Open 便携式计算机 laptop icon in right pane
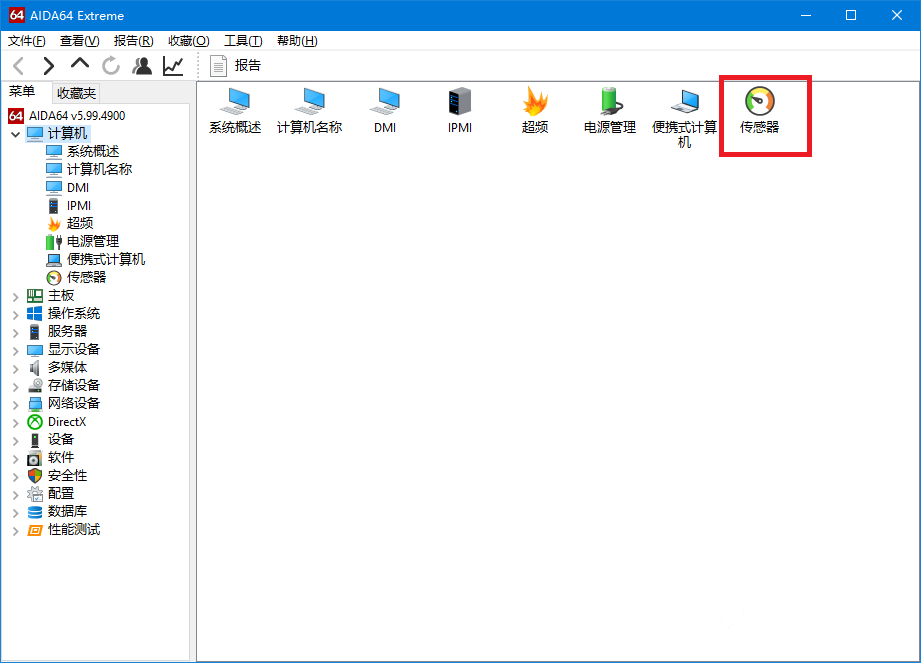921x663 pixels. (x=684, y=117)
